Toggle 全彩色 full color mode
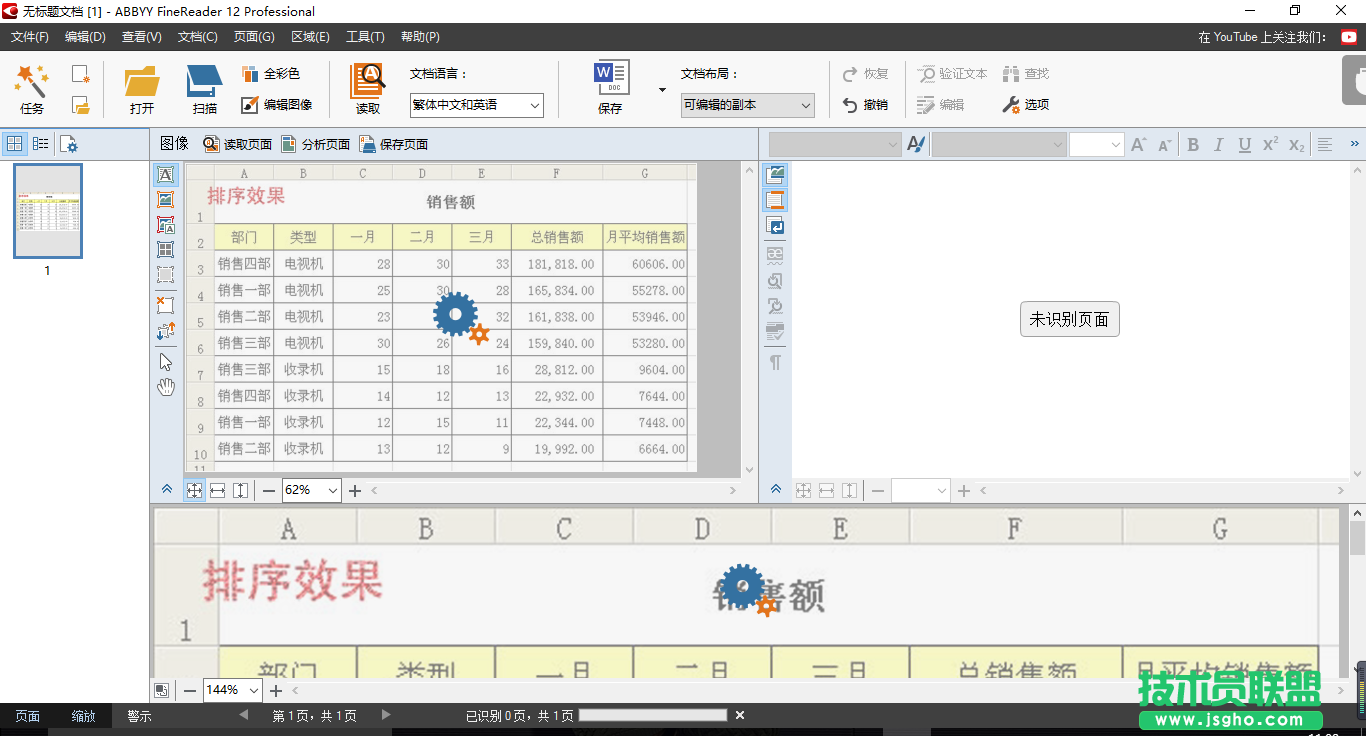The height and width of the screenshot is (736, 1366). point(250,74)
